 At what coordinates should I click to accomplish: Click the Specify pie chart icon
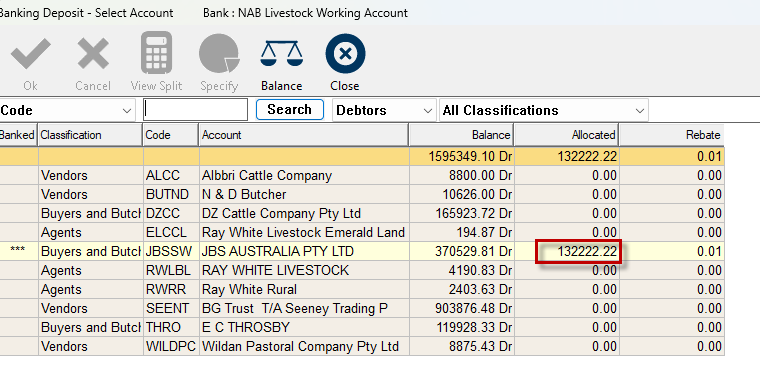click(x=219, y=53)
